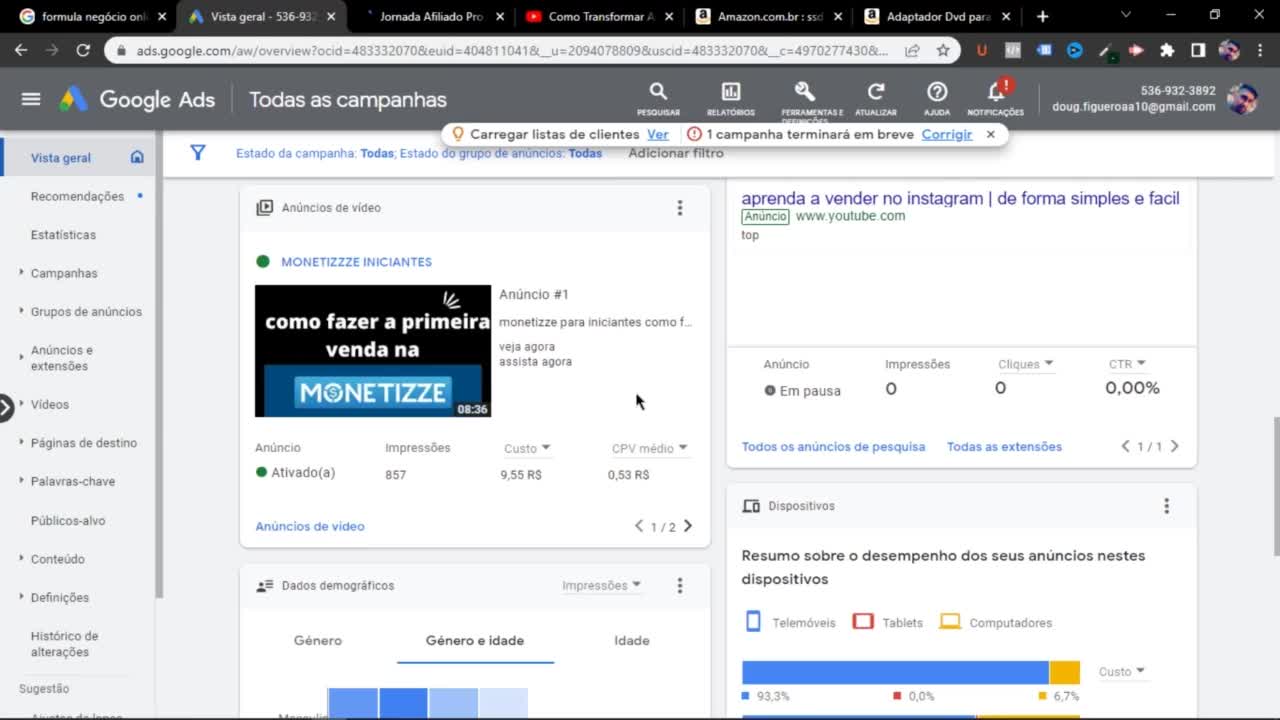Click the browser back arrow

(x=22, y=50)
